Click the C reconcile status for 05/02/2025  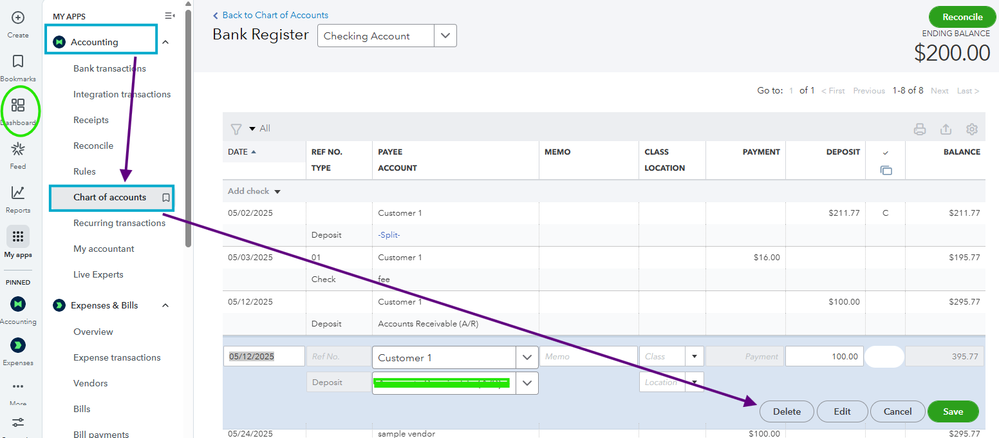(x=885, y=213)
